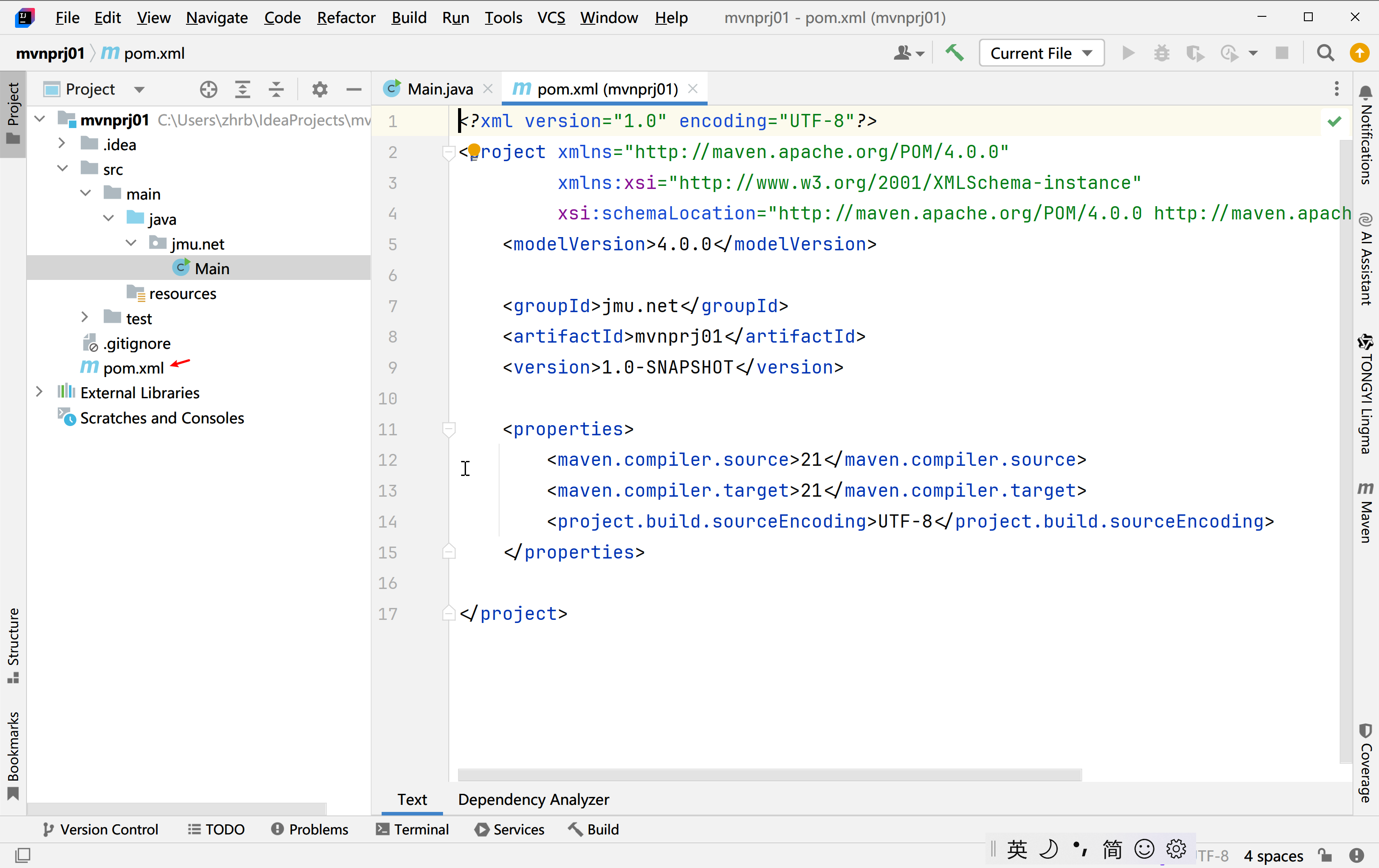The image size is (1379, 868).
Task: Click the Build project hammer icon
Action: (954, 53)
